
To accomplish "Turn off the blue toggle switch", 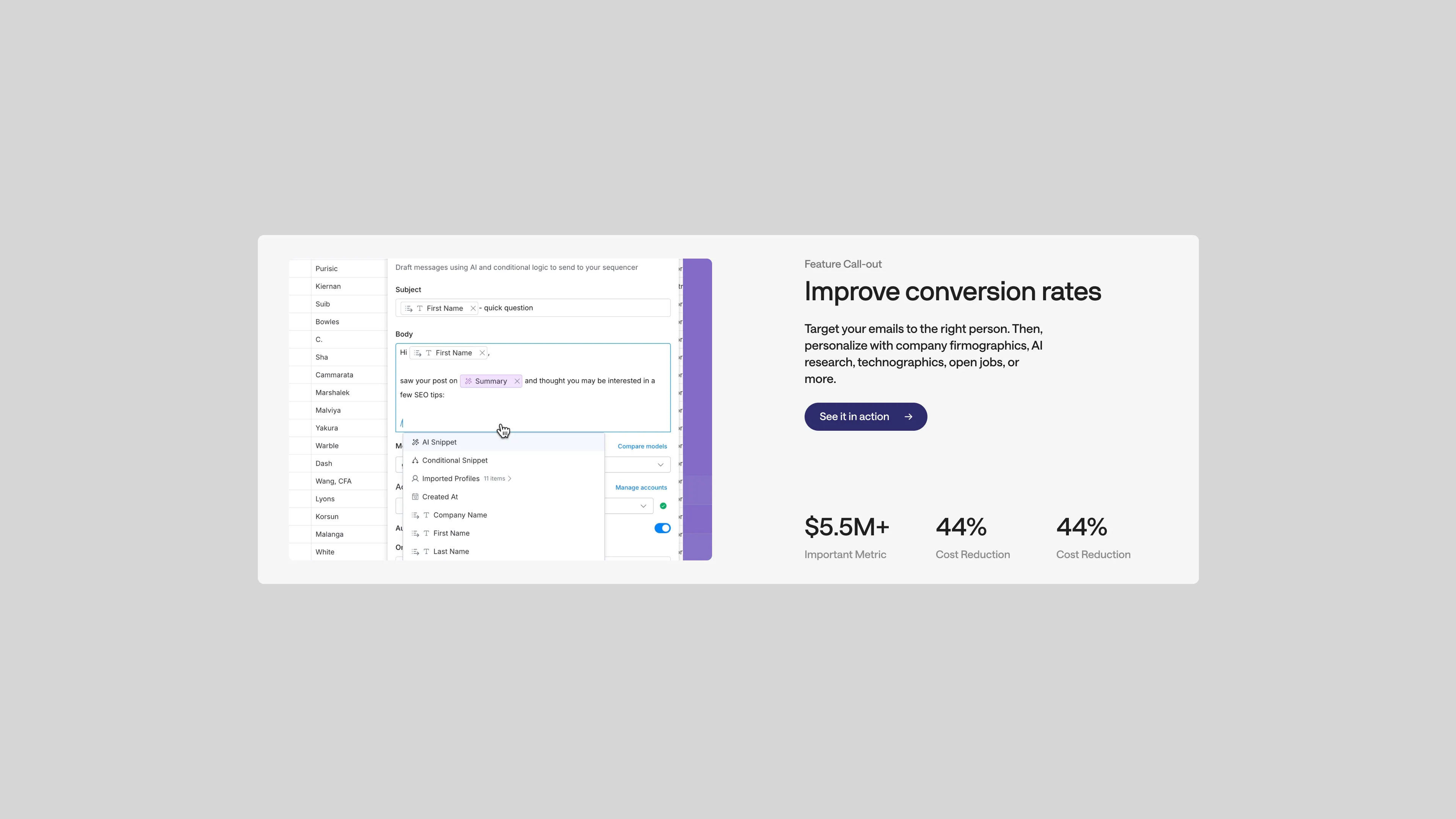I will (662, 528).
